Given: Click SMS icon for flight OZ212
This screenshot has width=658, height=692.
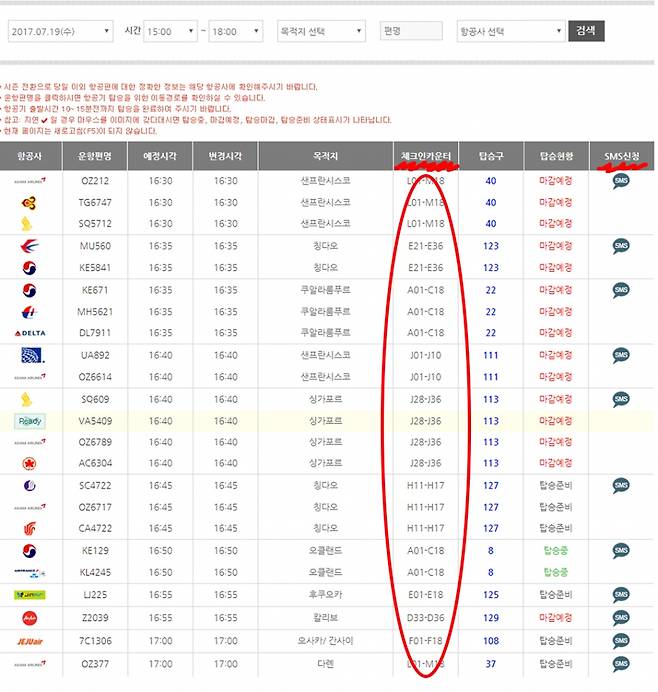Looking at the screenshot, I should (621, 181).
